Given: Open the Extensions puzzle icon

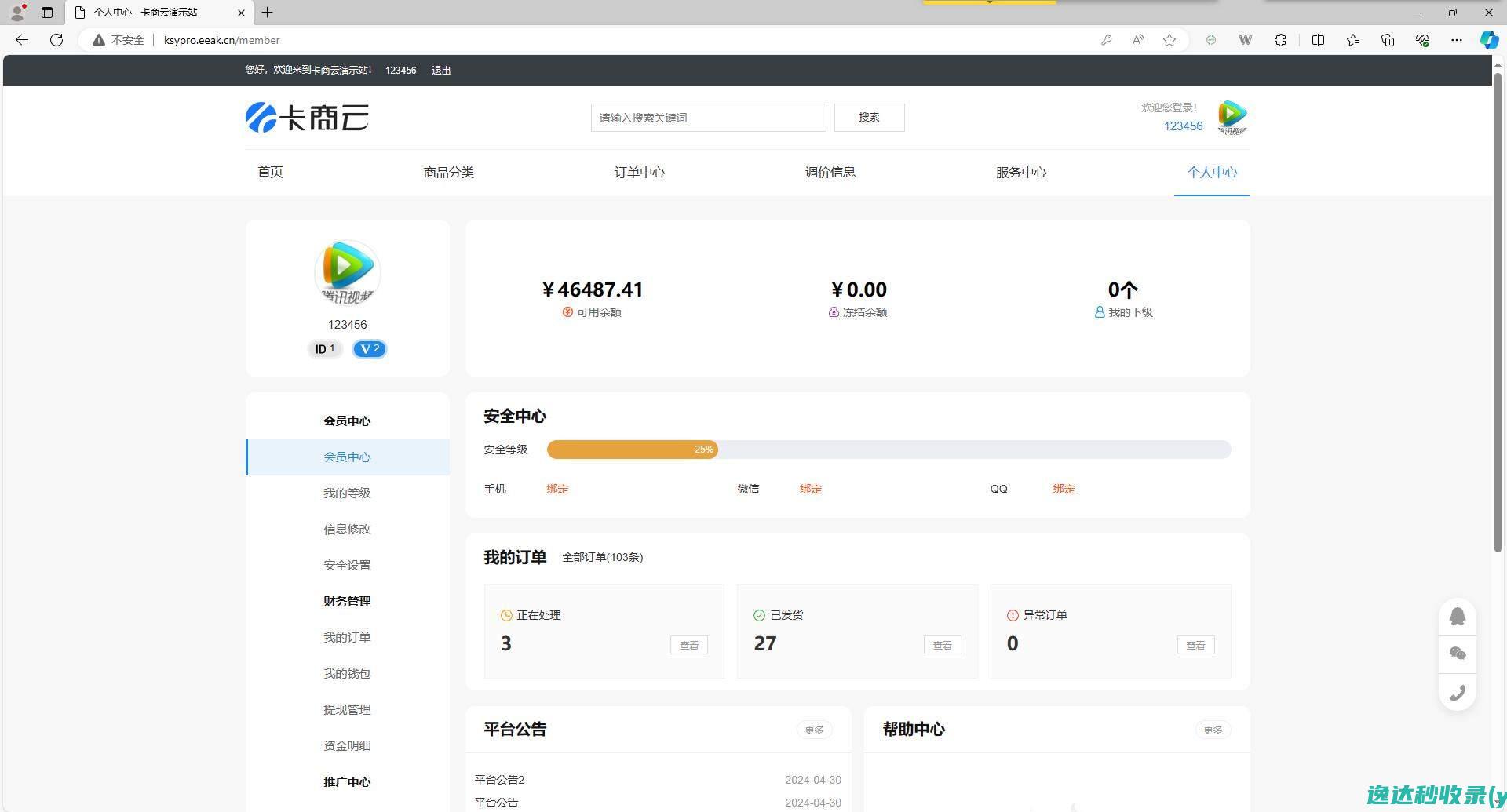Looking at the screenshot, I should tap(1280, 40).
